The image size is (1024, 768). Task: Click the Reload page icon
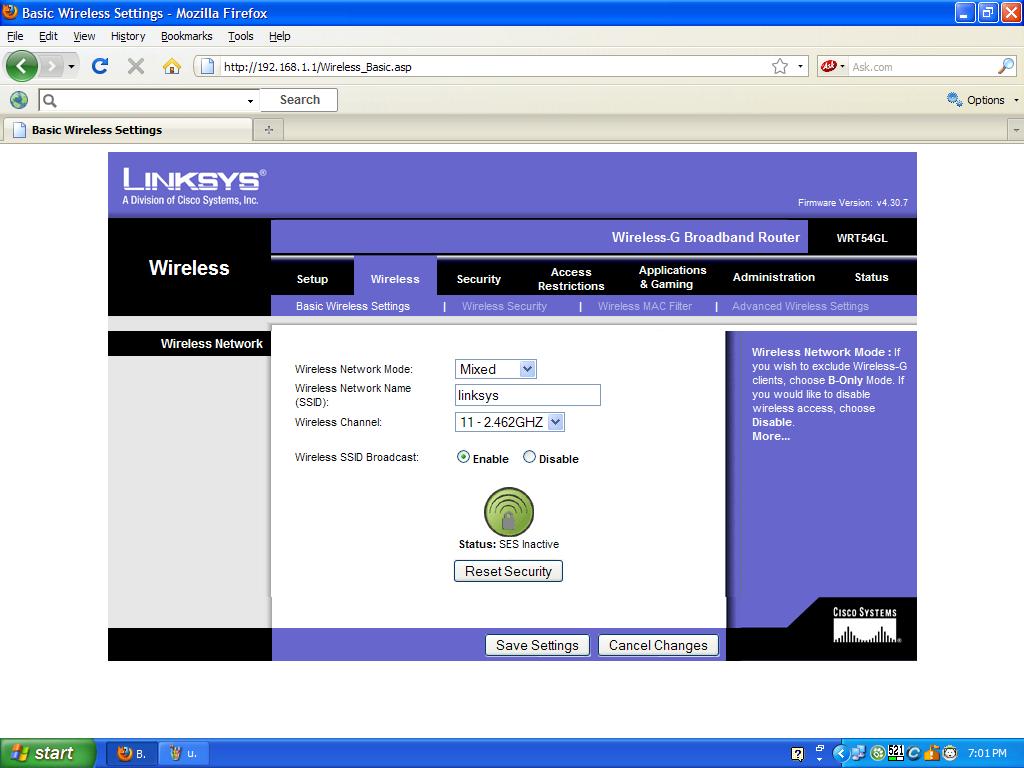pos(99,66)
